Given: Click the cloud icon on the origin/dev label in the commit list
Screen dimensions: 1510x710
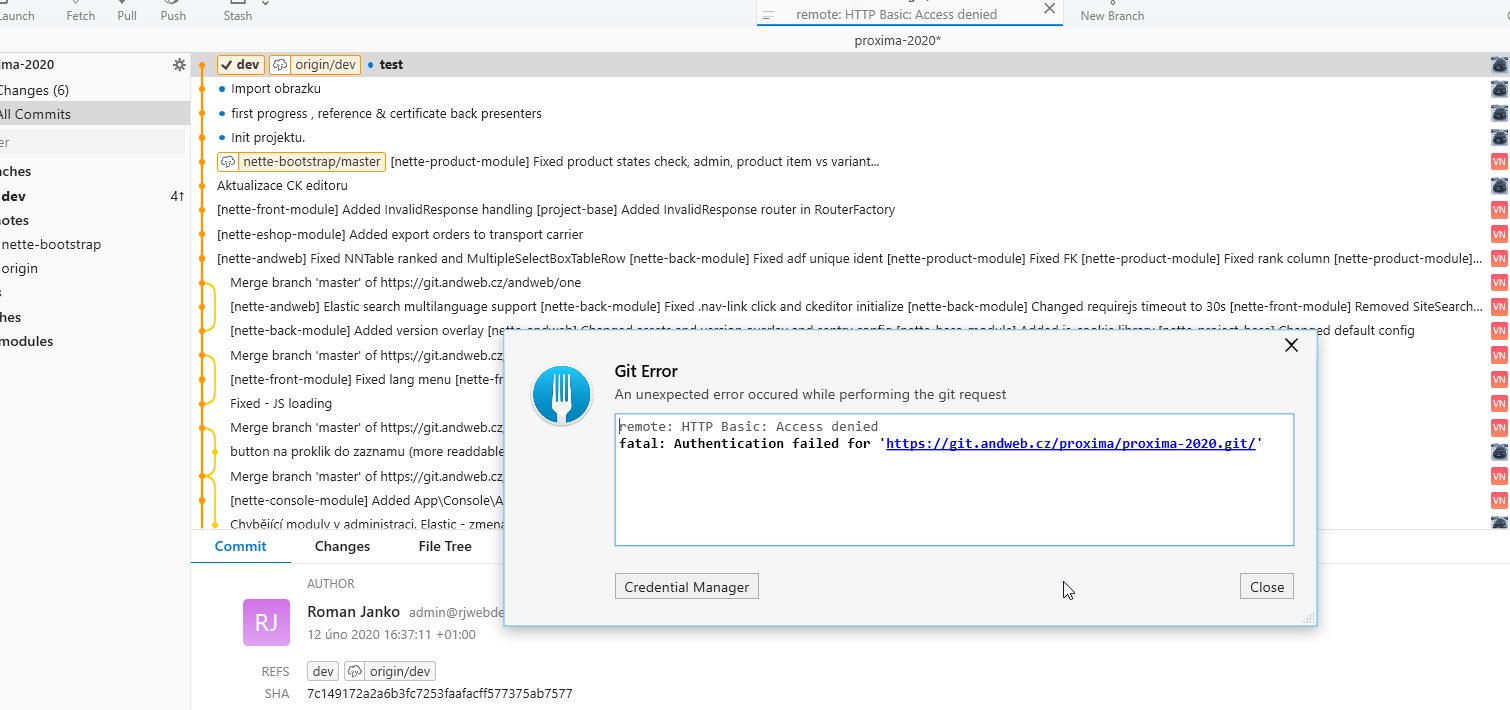Looking at the screenshot, I should pyautogui.click(x=281, y=65).
